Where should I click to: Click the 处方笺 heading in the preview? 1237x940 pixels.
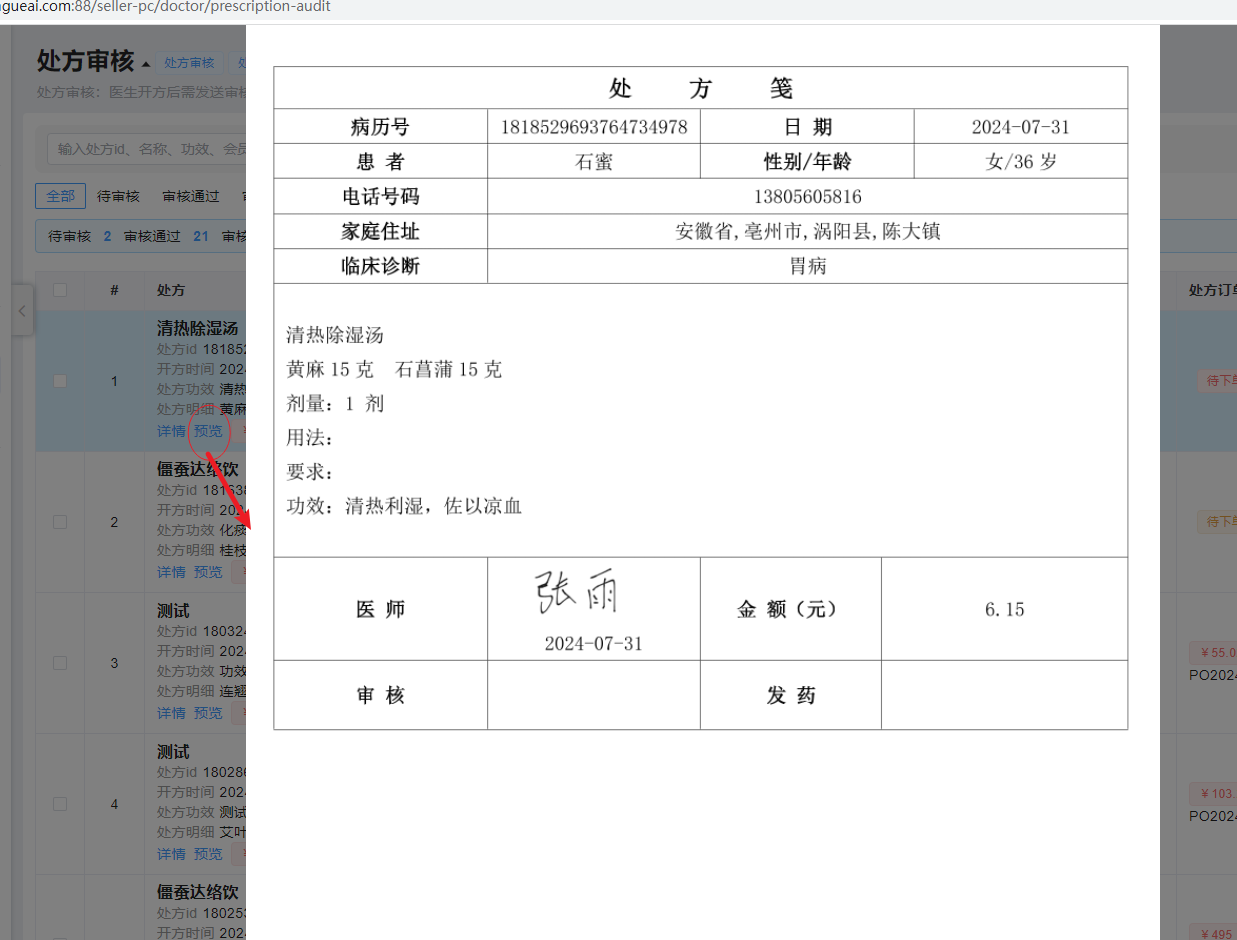point(701,88)
